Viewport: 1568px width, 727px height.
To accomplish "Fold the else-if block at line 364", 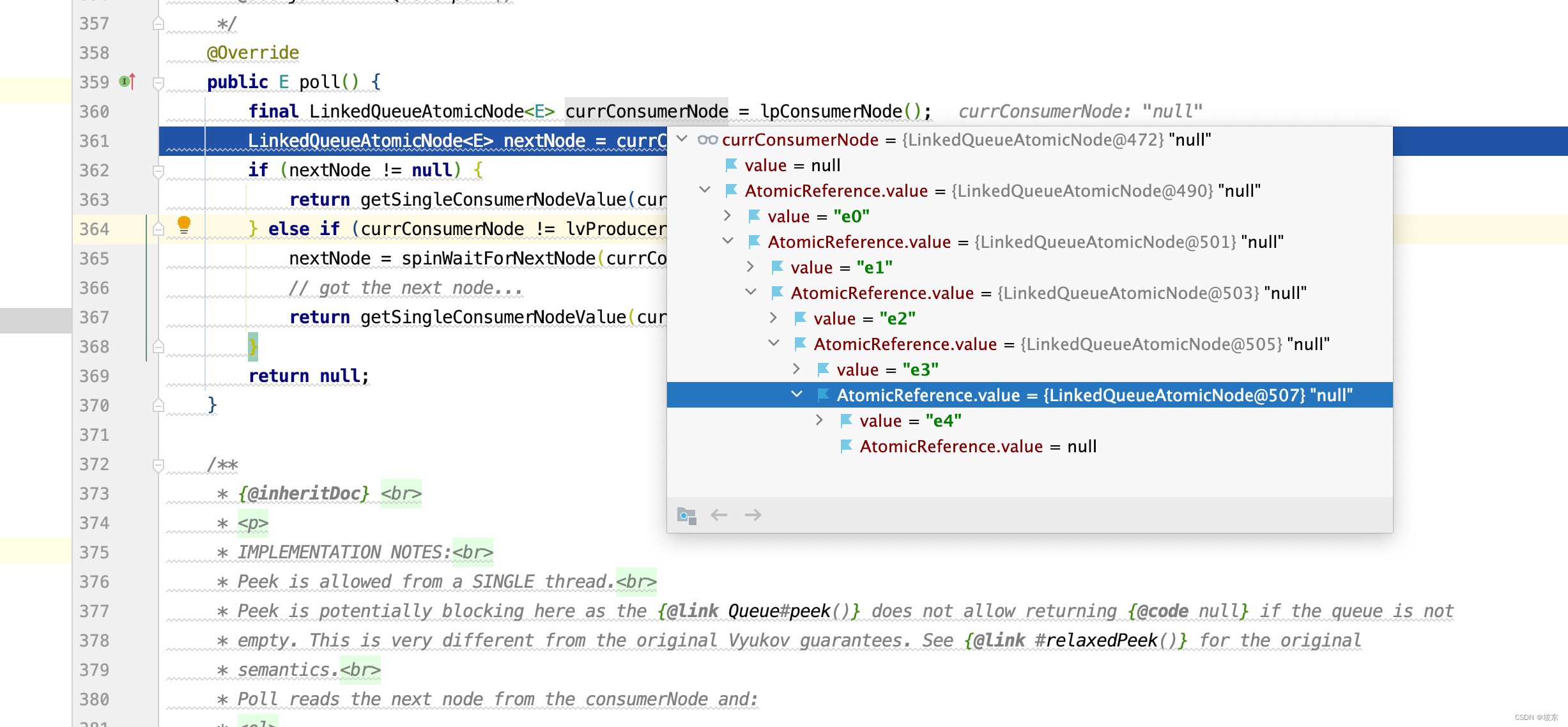I will coord(158,229).
